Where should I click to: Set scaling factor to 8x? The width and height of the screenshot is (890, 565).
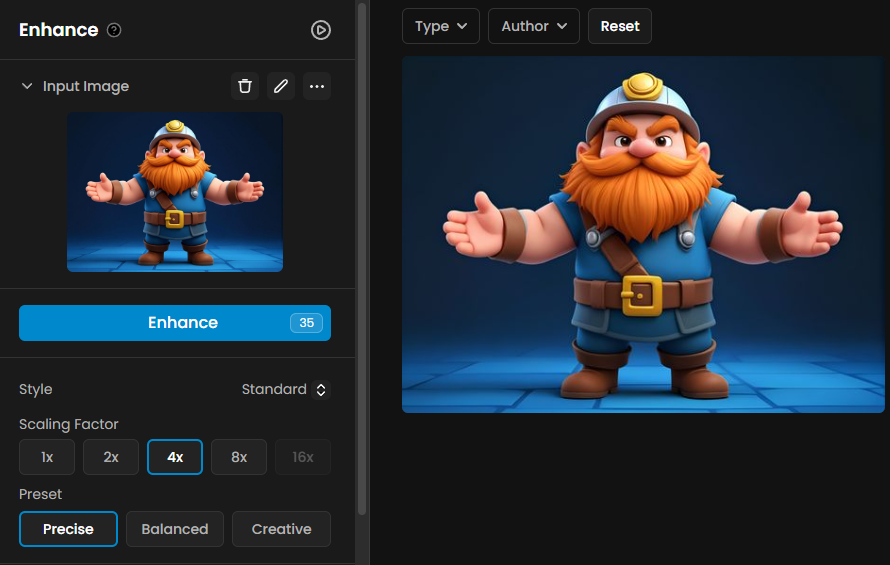239,457
